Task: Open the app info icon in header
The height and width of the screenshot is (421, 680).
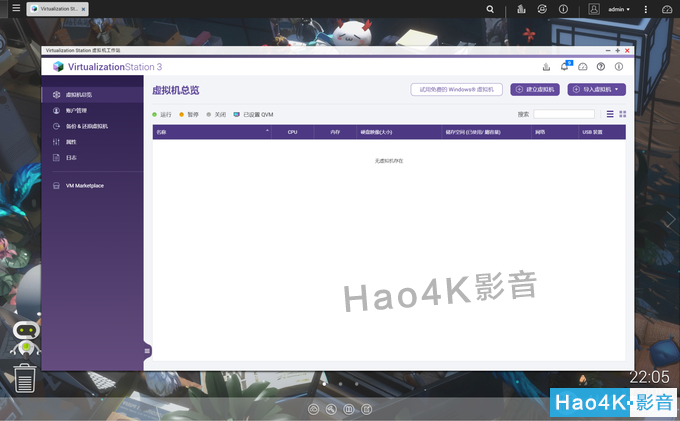Action: pos(619,67)
